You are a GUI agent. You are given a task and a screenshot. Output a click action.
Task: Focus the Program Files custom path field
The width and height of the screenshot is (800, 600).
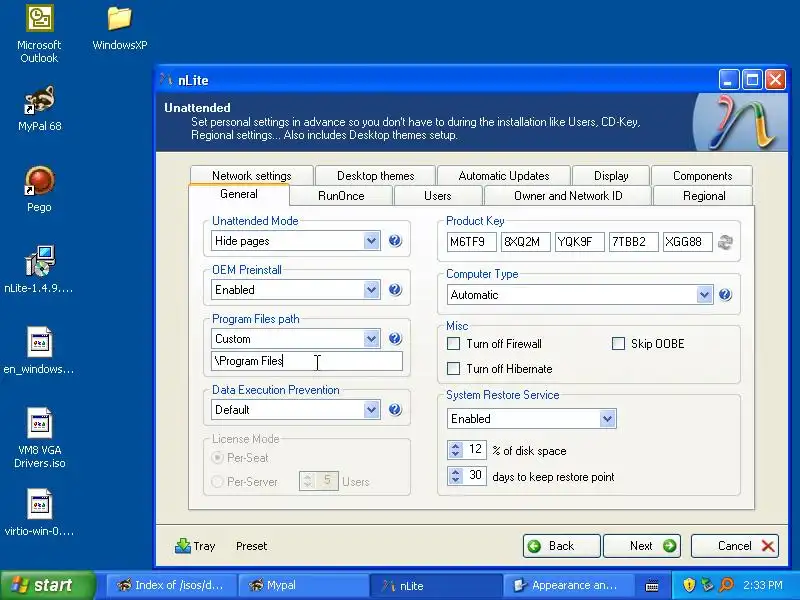point(307,361)
